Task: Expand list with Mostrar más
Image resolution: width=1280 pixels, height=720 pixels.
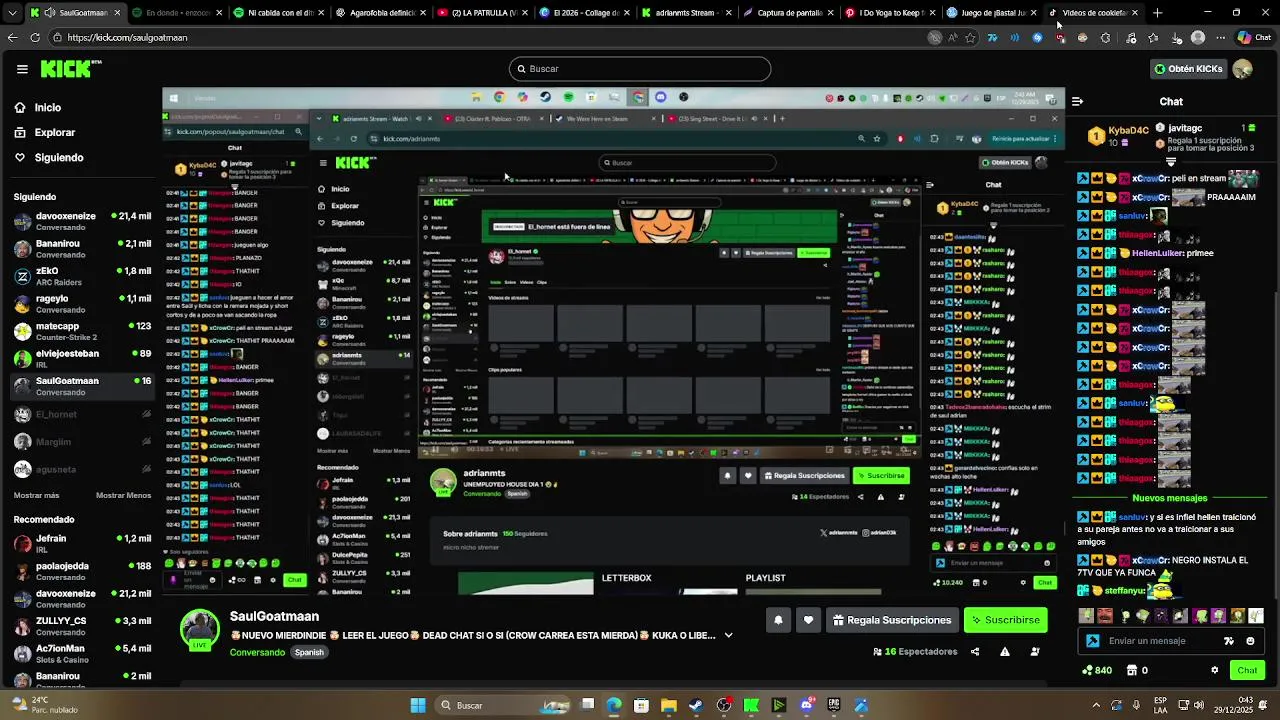Action: (36, 496)
